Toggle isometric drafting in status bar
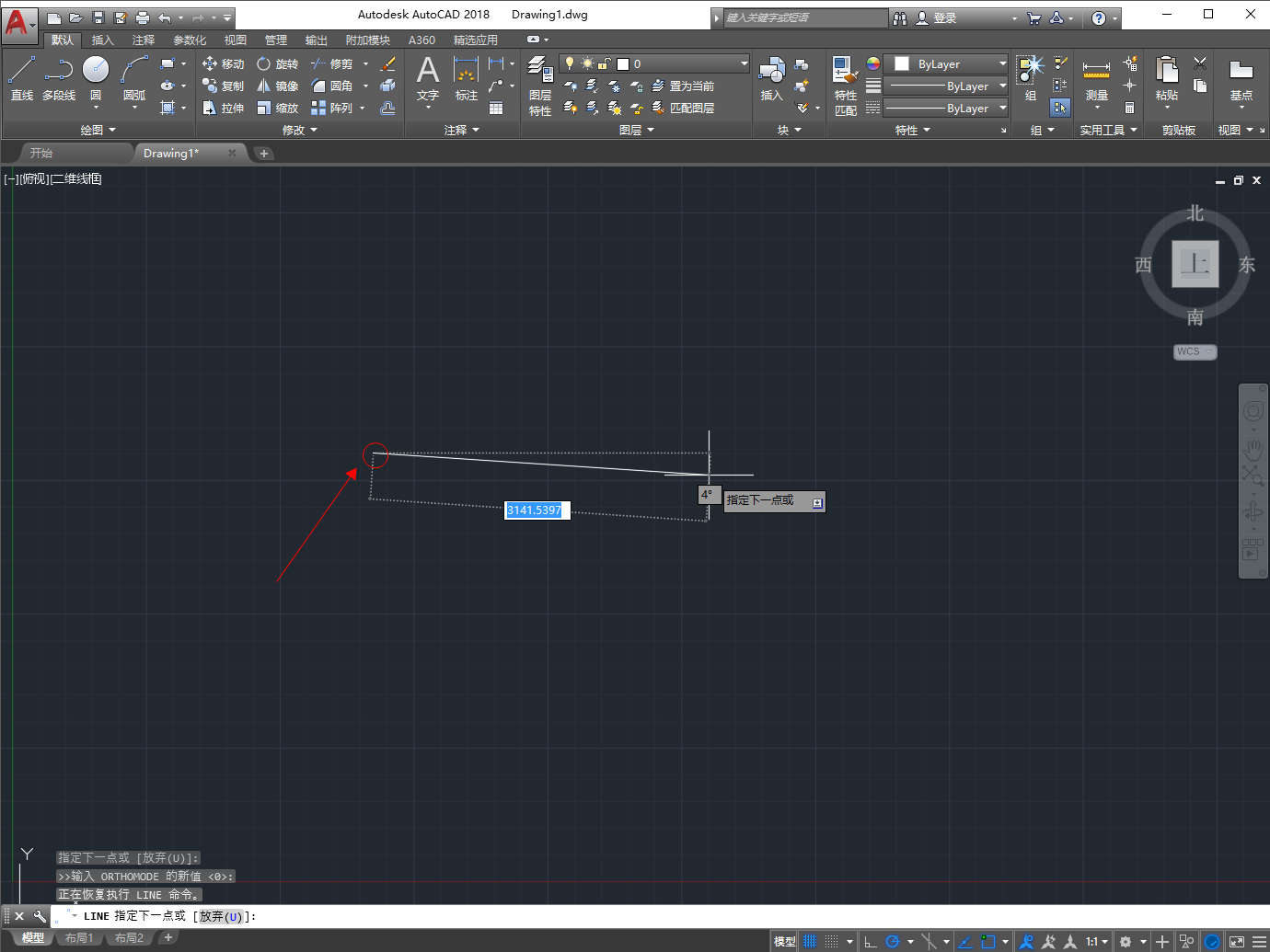The width and height of the screenshot is (1270, 952). (929, 941)
